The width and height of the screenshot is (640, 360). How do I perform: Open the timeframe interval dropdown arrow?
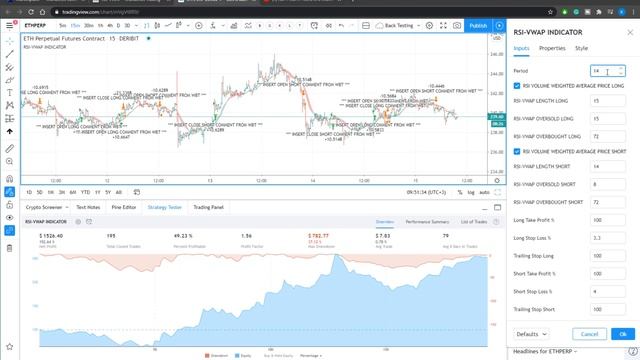point(136,25)
